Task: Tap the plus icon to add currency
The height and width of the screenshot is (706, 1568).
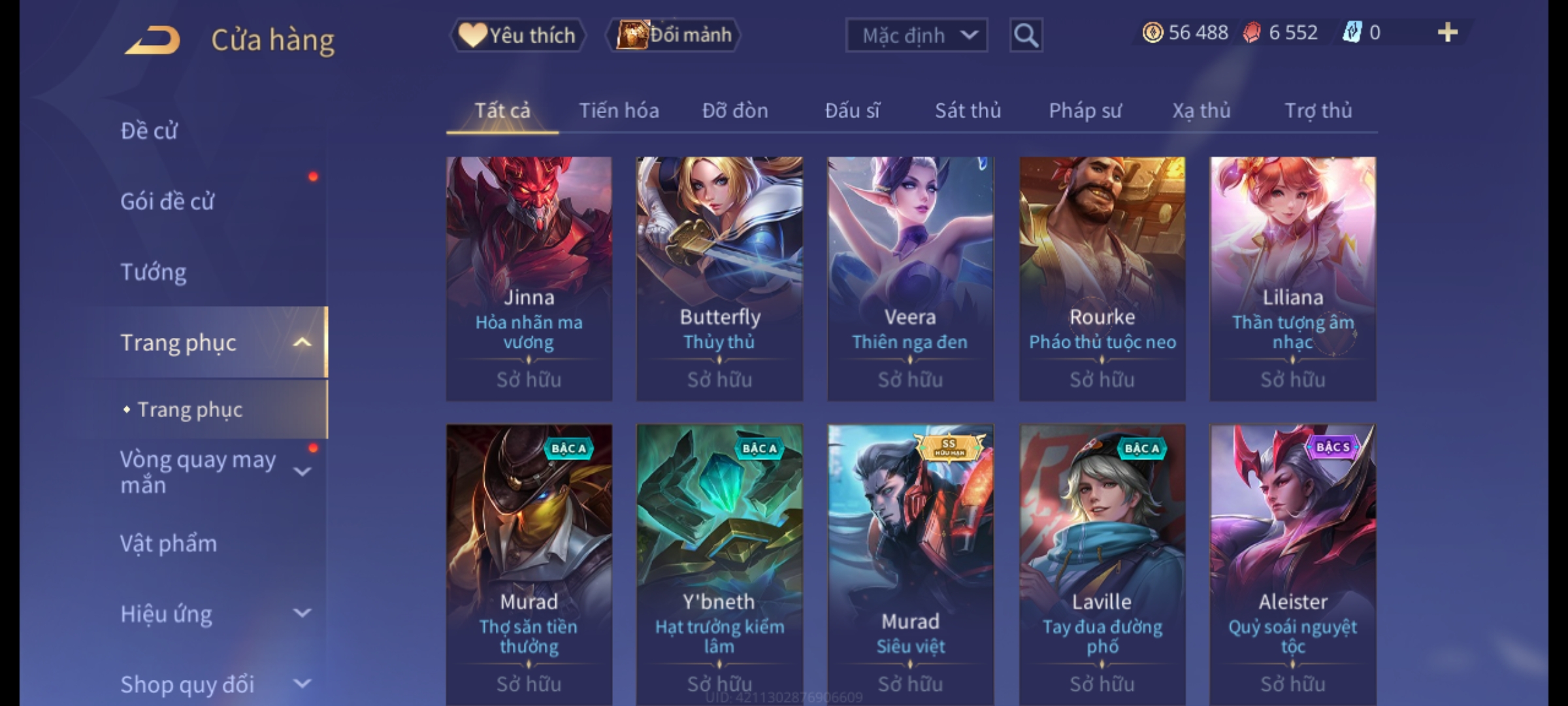Action: [x=1448, y=33]
